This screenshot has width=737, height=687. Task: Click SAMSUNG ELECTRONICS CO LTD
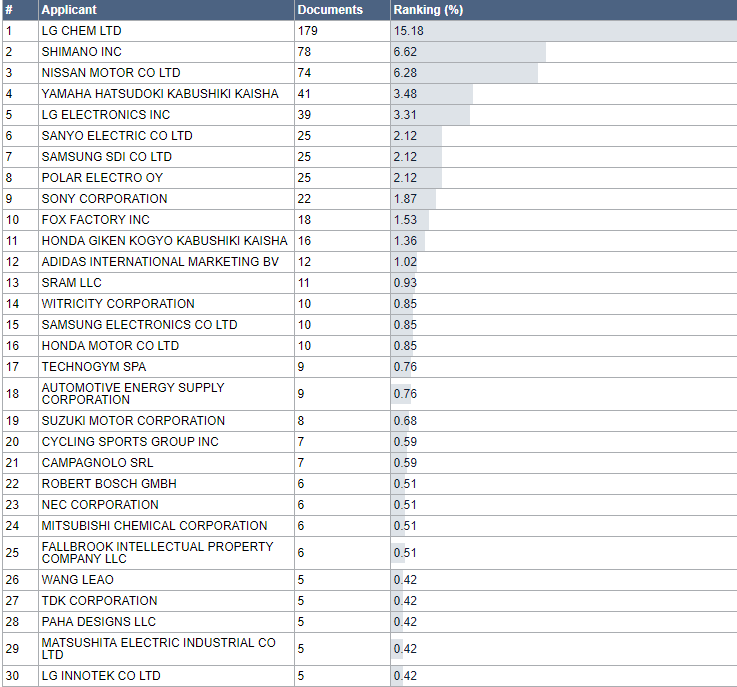(140, 325)
